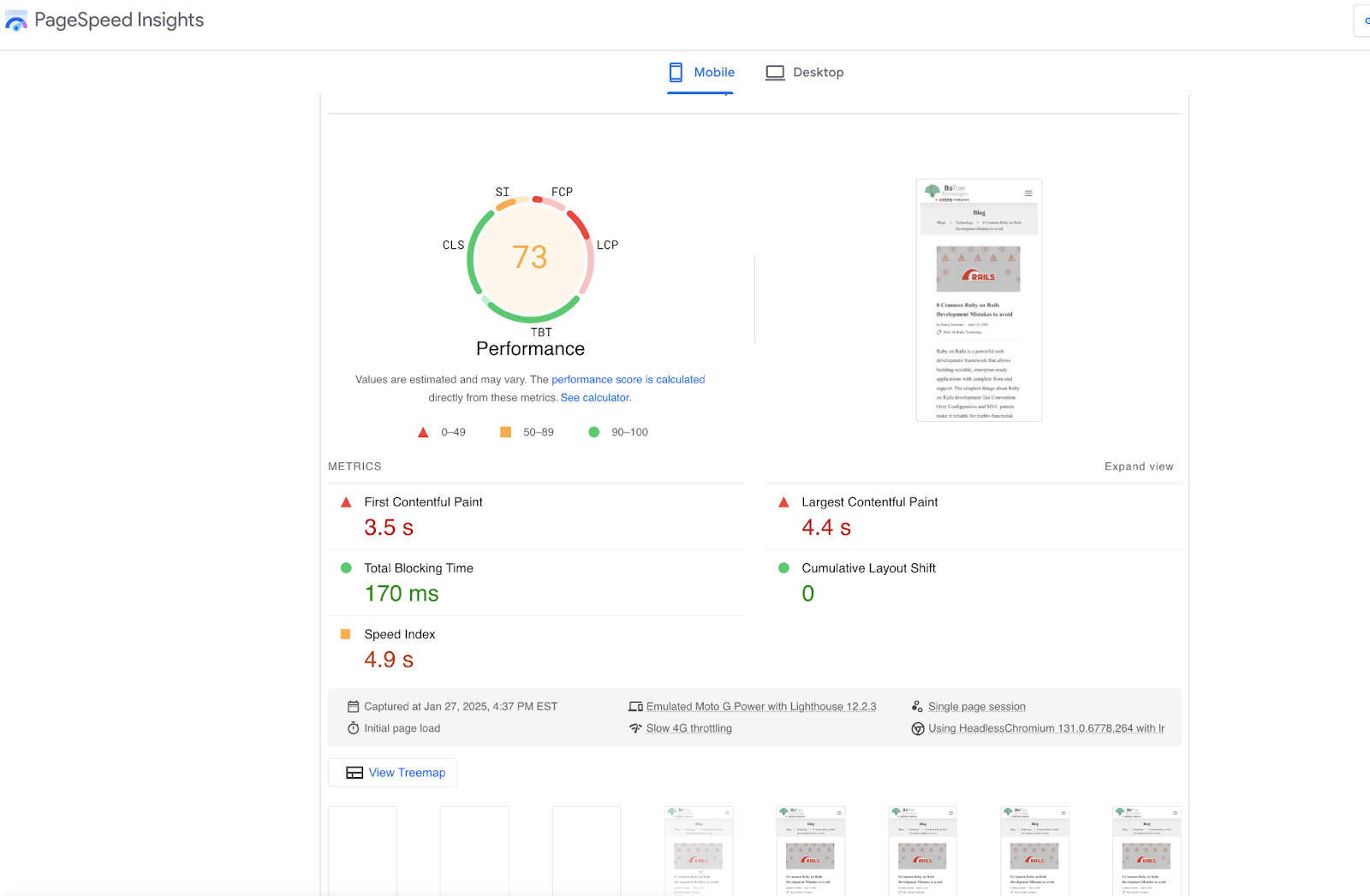Click the stopwatch icon beside Initial page load

[353, 728]
